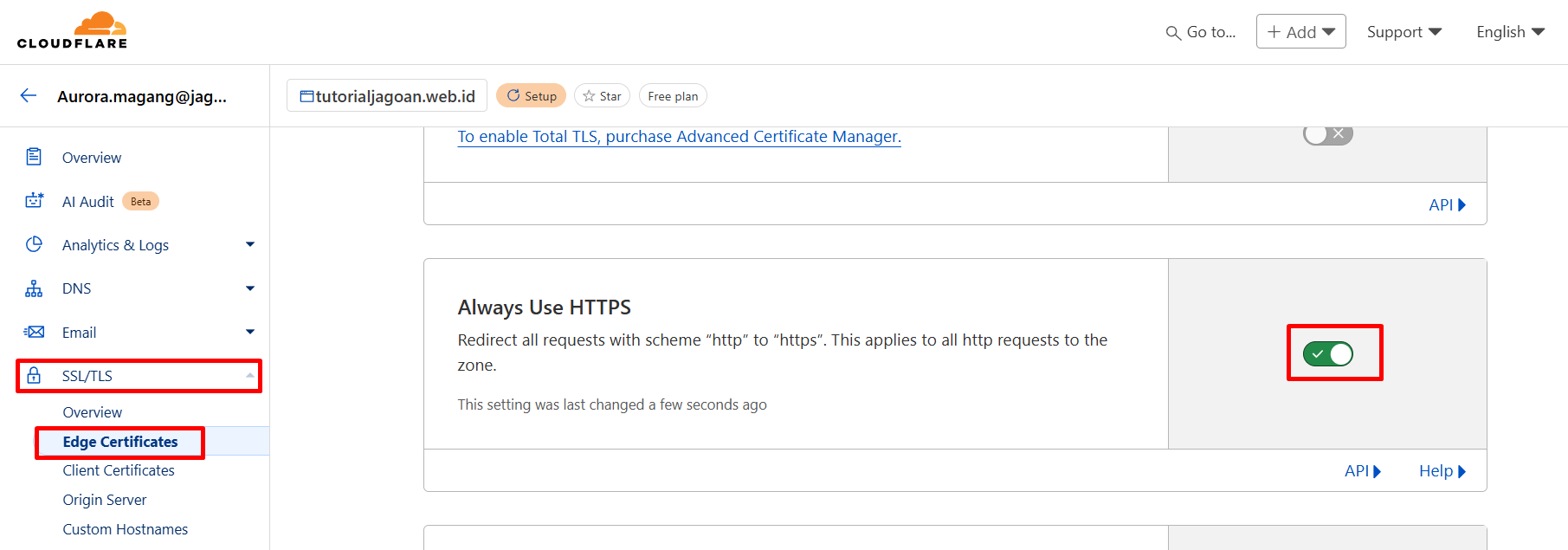Open the English language dropdown

click(x=1510, y=32)
